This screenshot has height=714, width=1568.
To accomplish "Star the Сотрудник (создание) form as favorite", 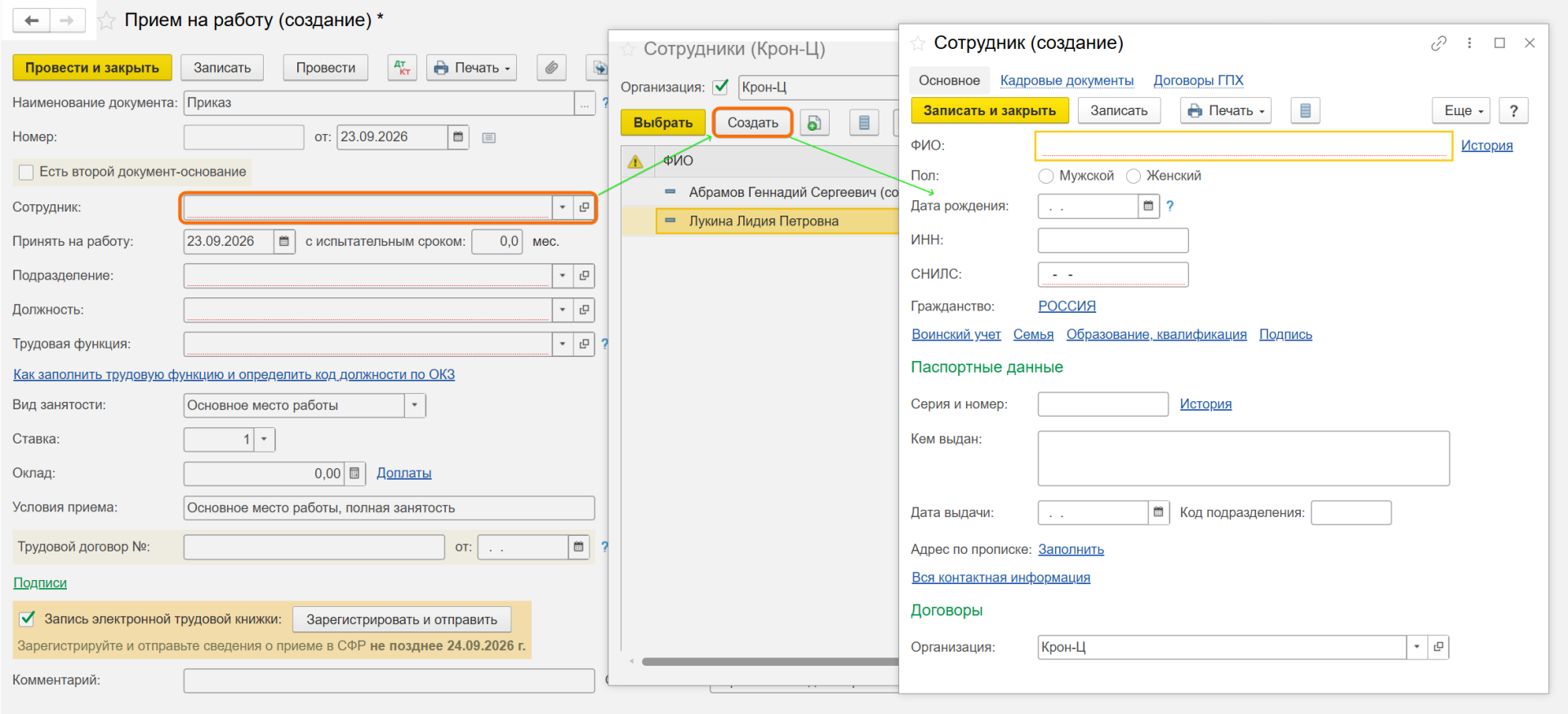I will click(x=918, y=43).
